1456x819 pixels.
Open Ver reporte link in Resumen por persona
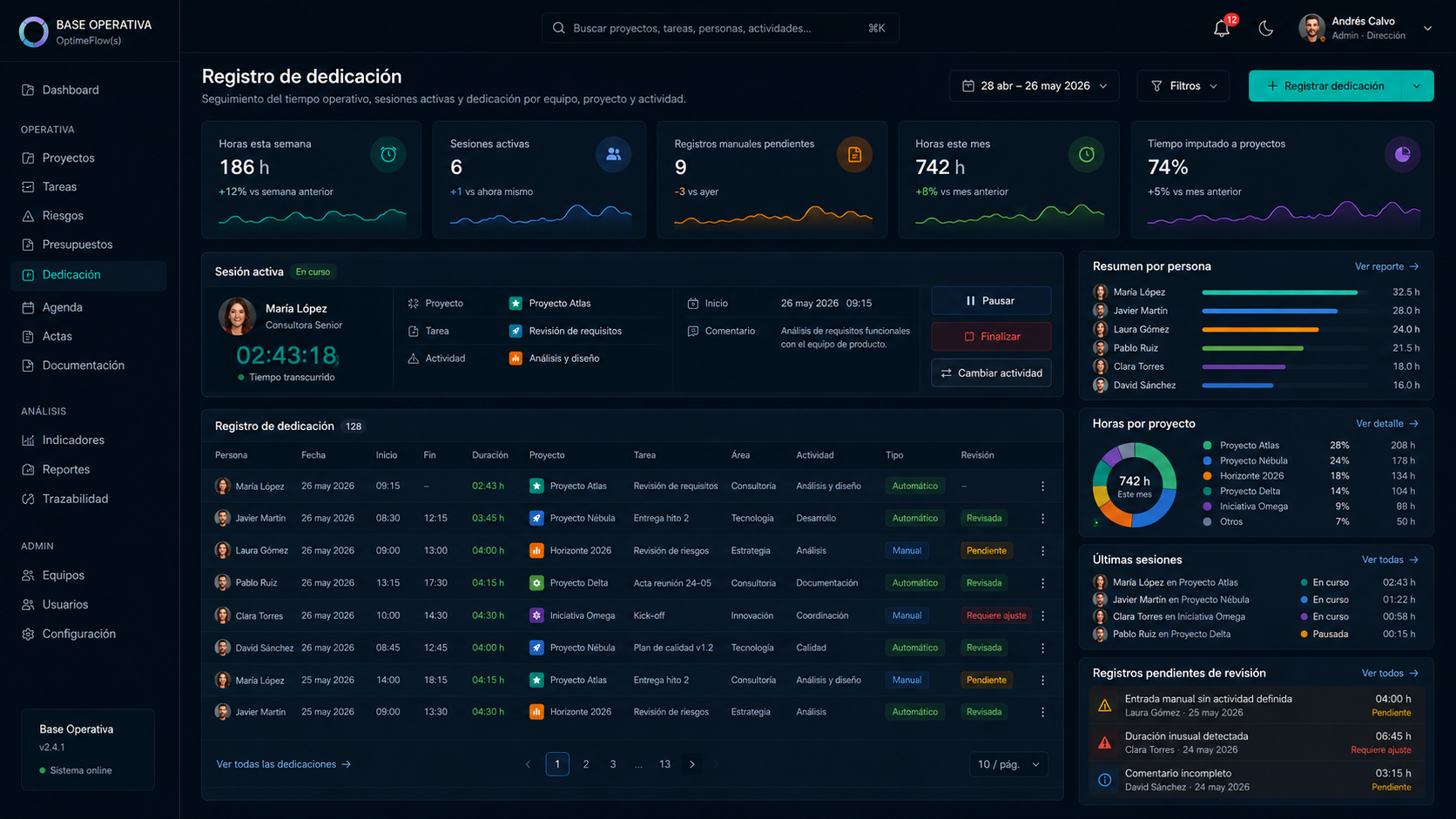pos(1386,266)
